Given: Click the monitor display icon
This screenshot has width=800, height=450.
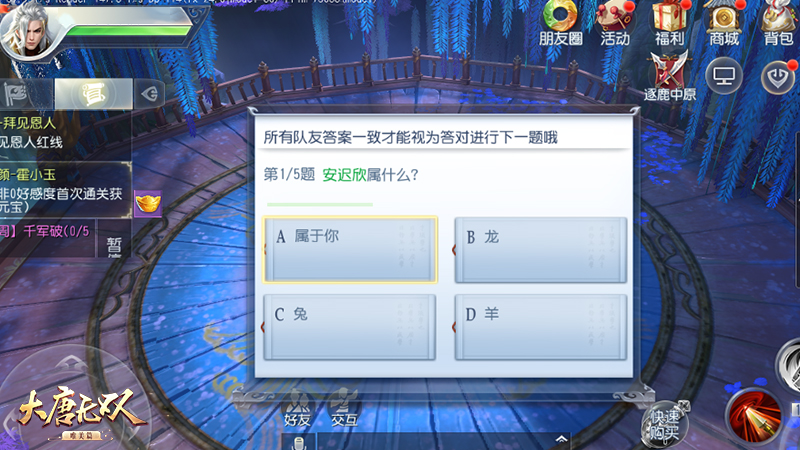Looking at the screenshot, I should click(723, 77).
